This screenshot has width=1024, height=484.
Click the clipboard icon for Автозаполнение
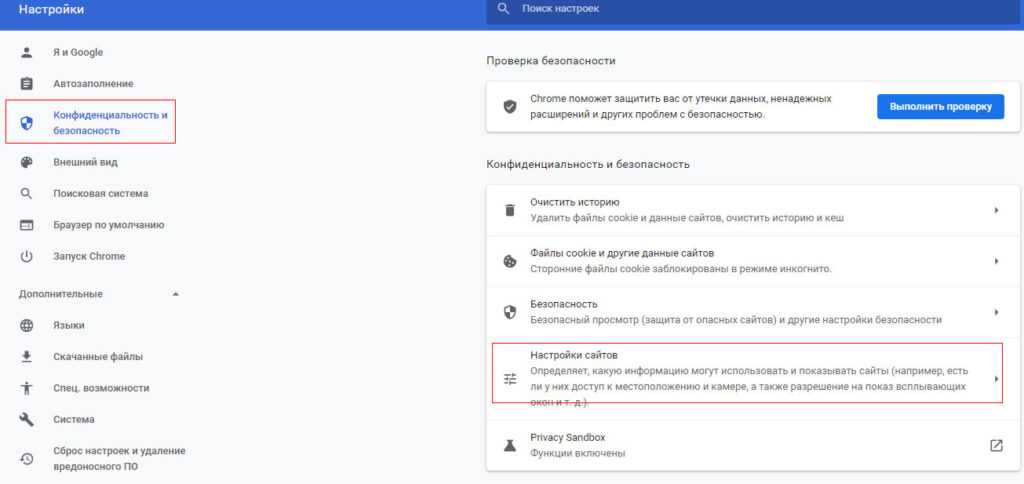pyautogui.click(x=27, y=84)
